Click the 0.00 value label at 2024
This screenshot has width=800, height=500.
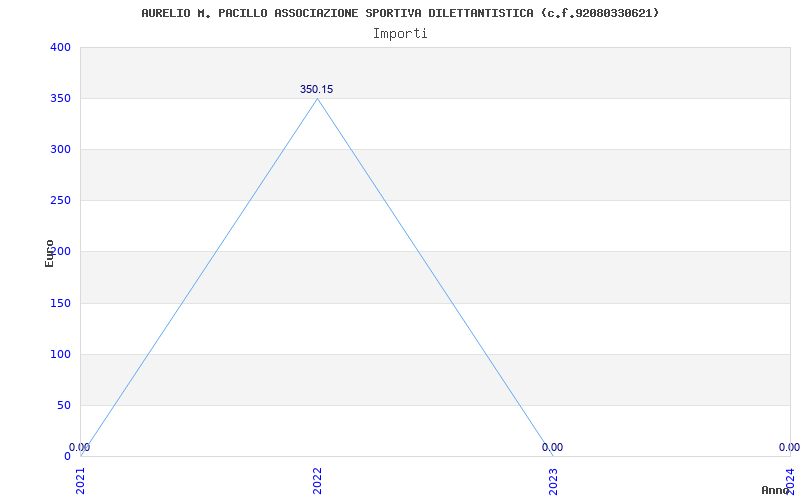coord(789,447)
